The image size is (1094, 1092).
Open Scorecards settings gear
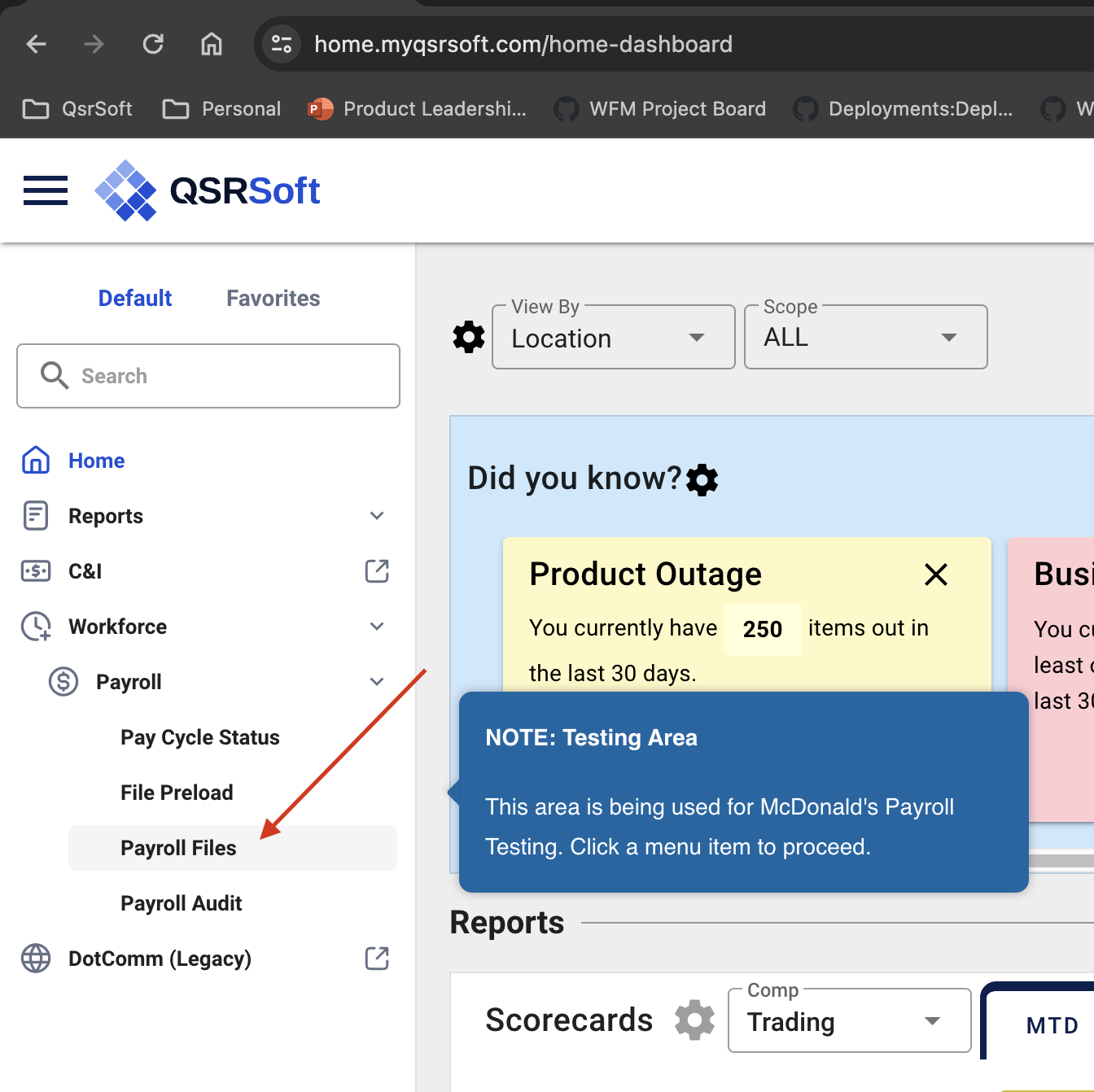coord(694,1020)
